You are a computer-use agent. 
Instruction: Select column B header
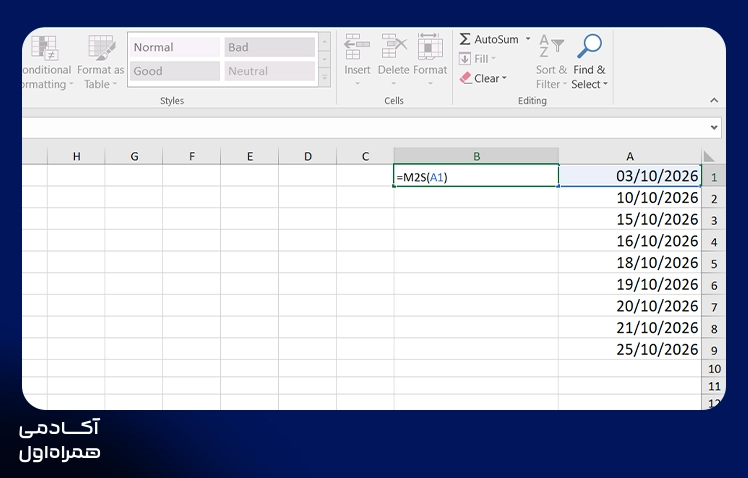click(476, 156)
